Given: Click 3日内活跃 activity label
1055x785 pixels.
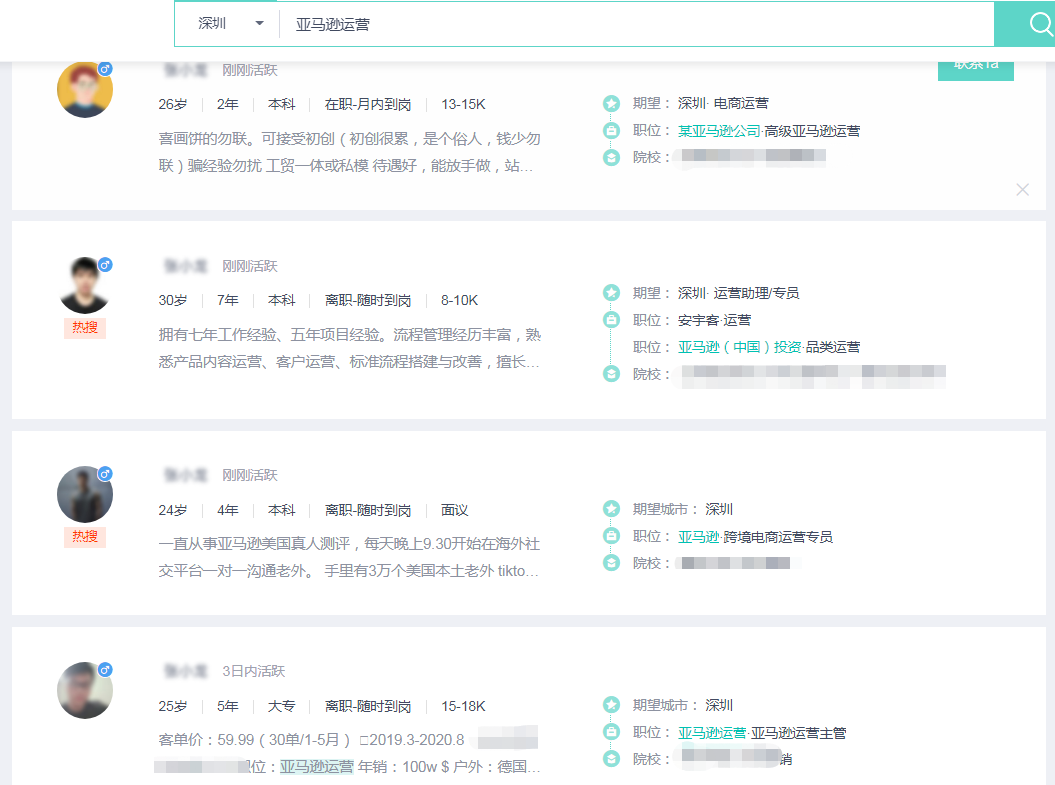Looking at the screenshot, I should pyautogui.click(x=254, y=671).
